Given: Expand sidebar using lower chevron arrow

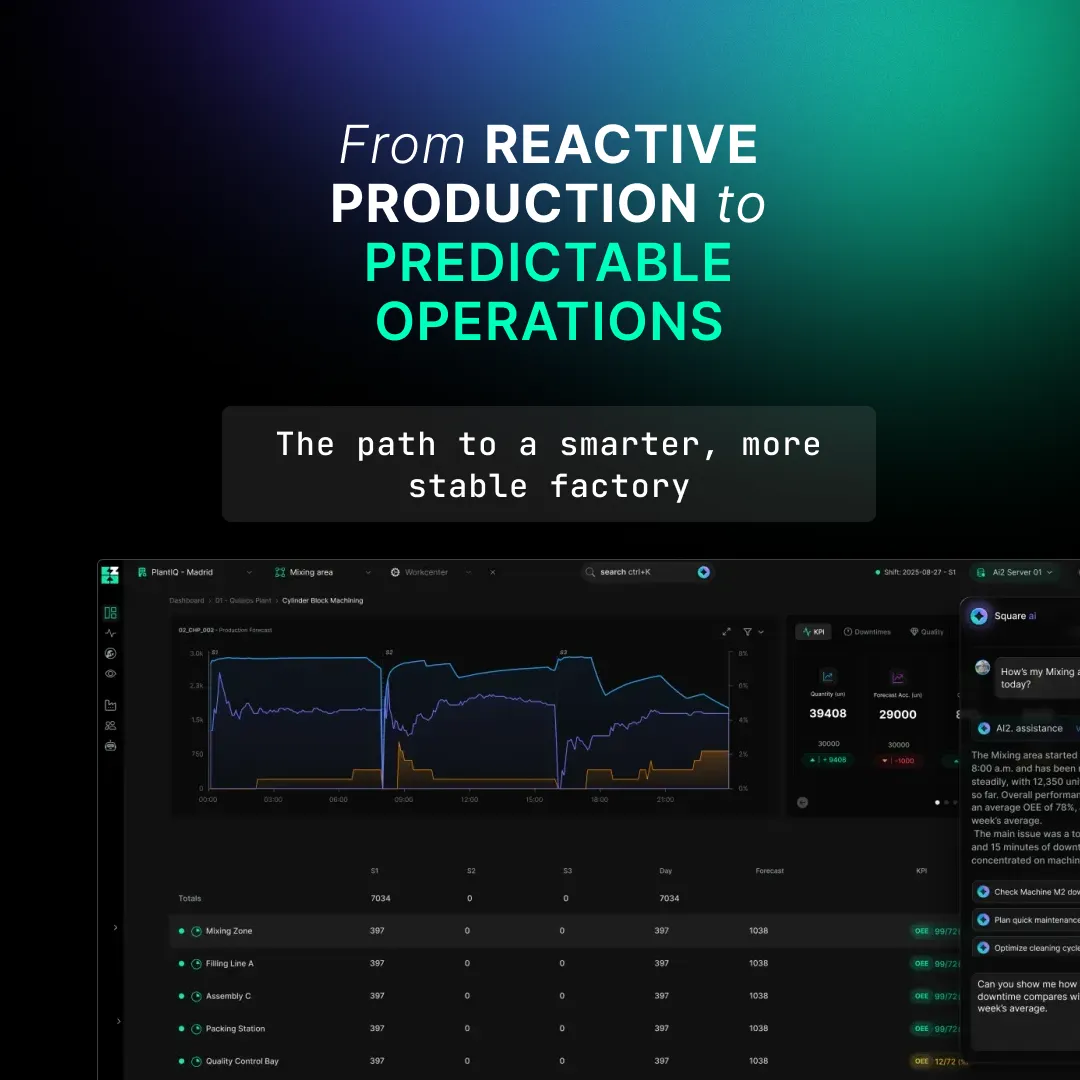Looking at the screenshot, I should 118,1021.
